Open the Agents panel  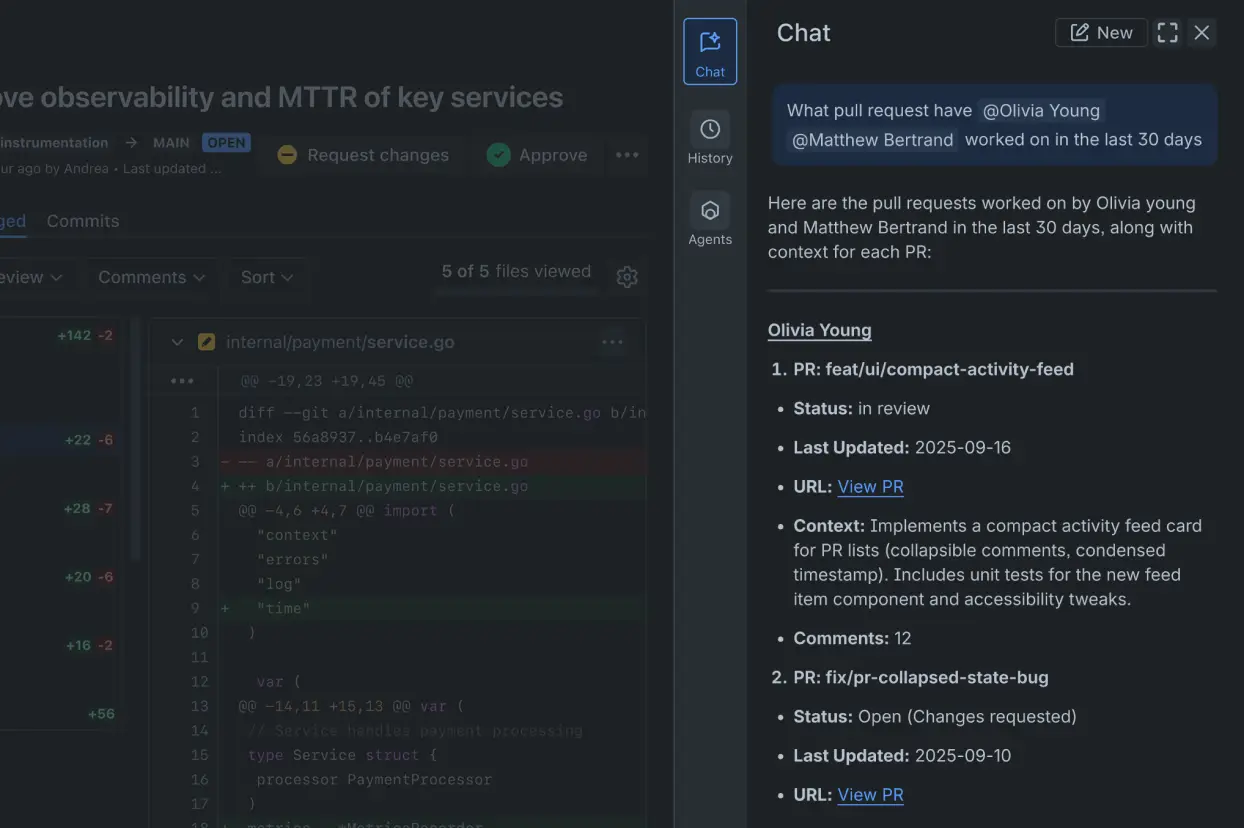pyautogui.click(x=710, y=219)
